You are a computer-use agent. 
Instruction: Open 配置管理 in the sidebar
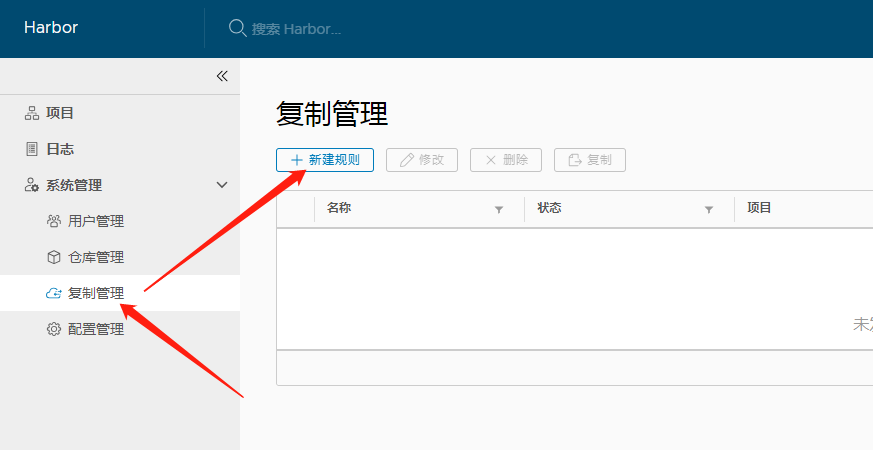[96, 329]
